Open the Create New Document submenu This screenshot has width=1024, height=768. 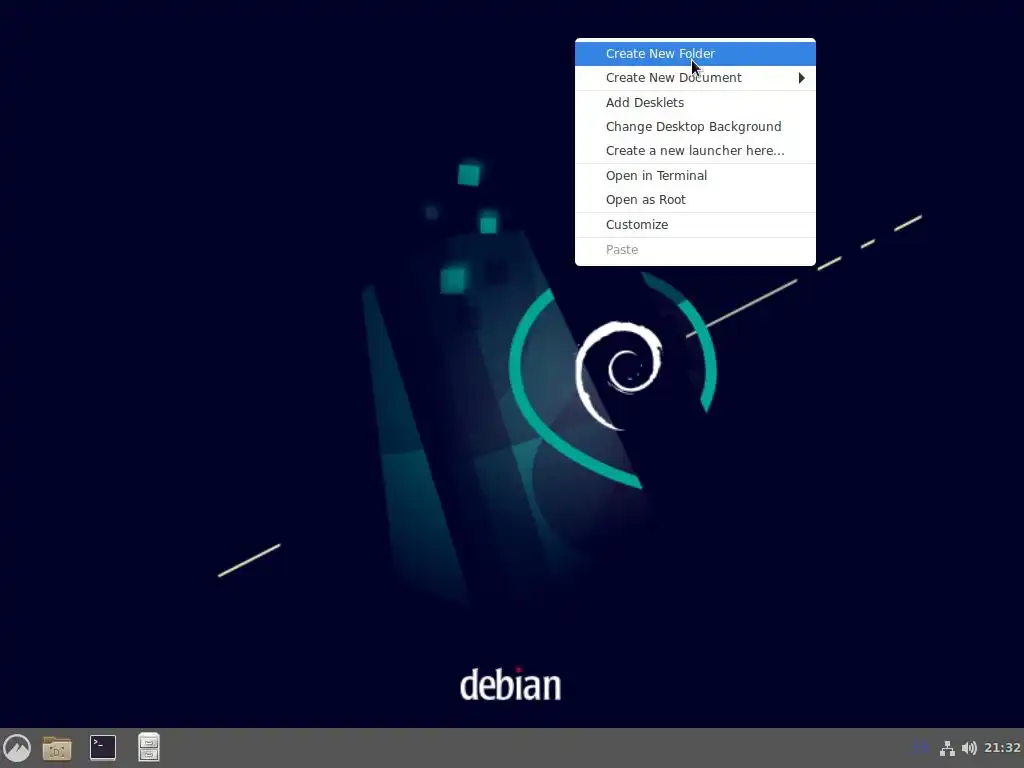[x=695, y=78]
